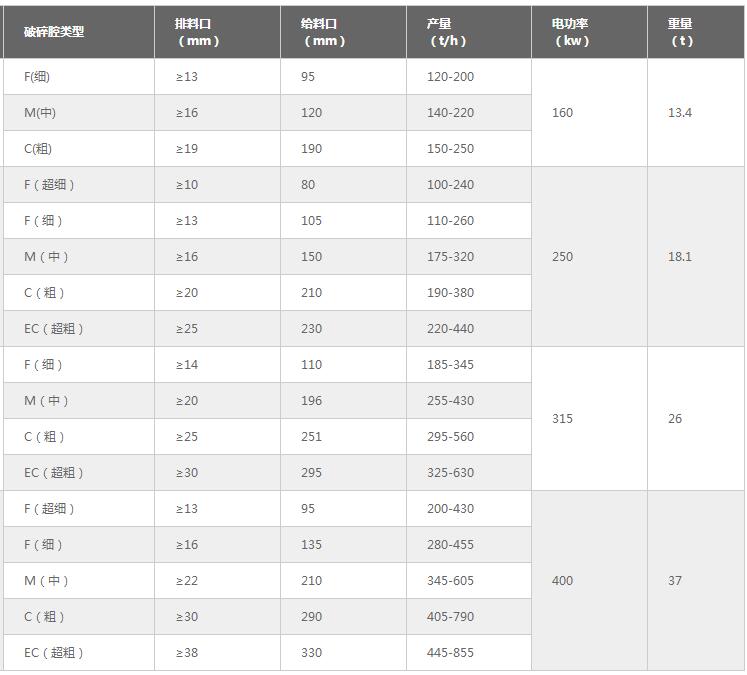Select the 重量 (t) header cell
This screenshot has height=675, width=747.
click(681, 32)
